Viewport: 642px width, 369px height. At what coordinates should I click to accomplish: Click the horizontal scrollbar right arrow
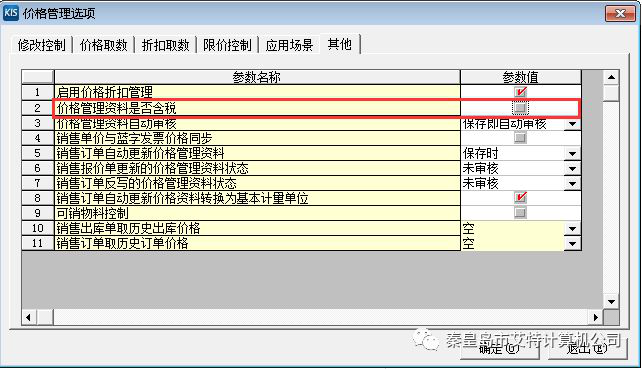(596, 317)
